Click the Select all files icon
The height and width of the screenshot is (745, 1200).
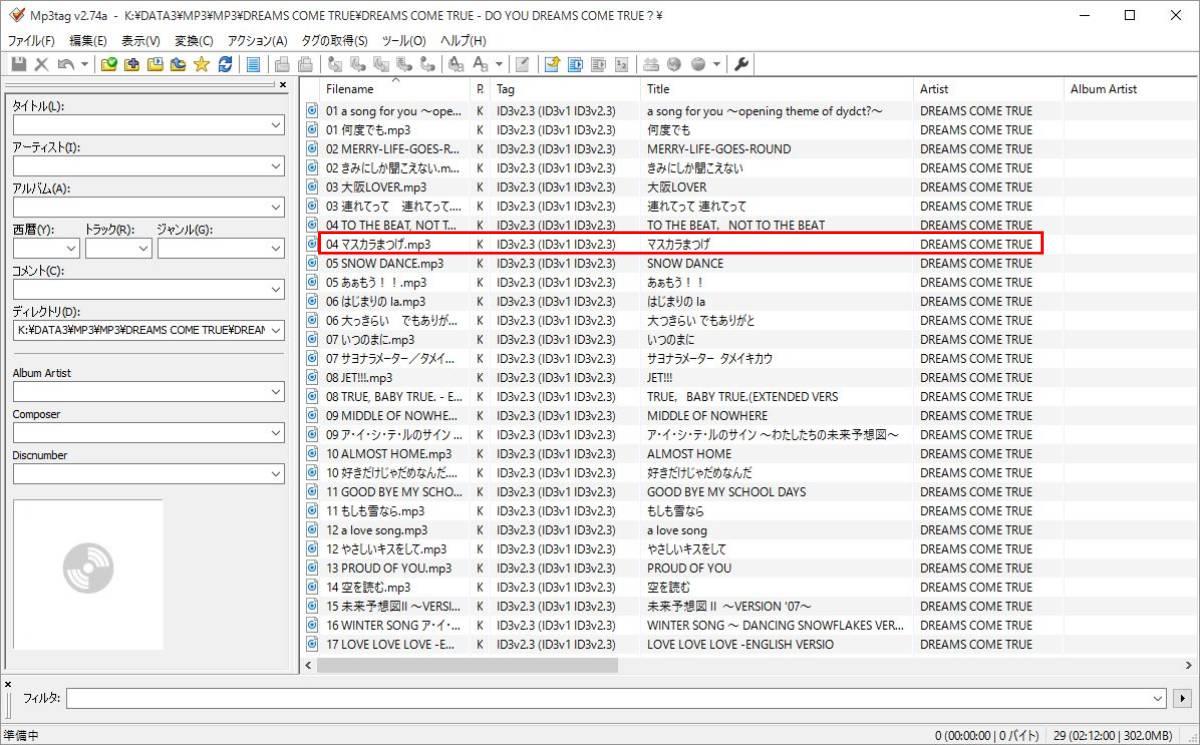[x=253, y=64]
